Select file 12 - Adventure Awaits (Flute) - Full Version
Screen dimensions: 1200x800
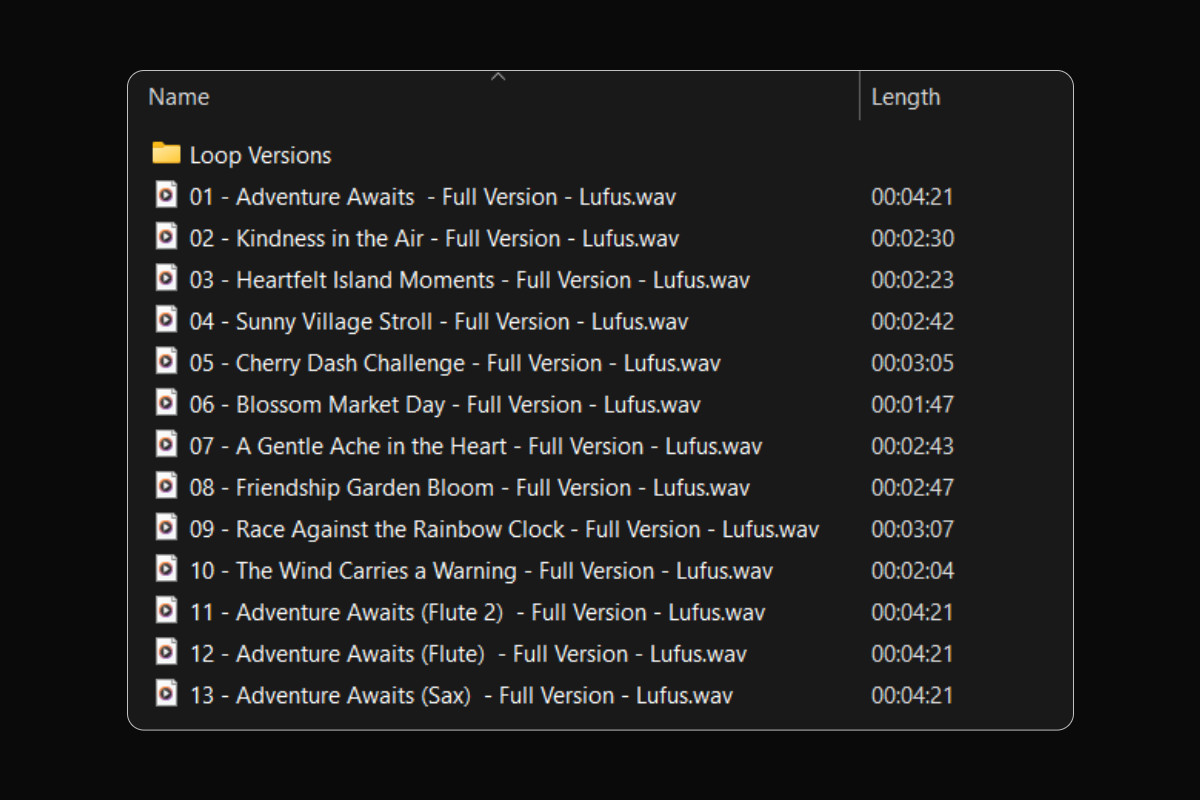pyautogui.click(x=469, y=654)
